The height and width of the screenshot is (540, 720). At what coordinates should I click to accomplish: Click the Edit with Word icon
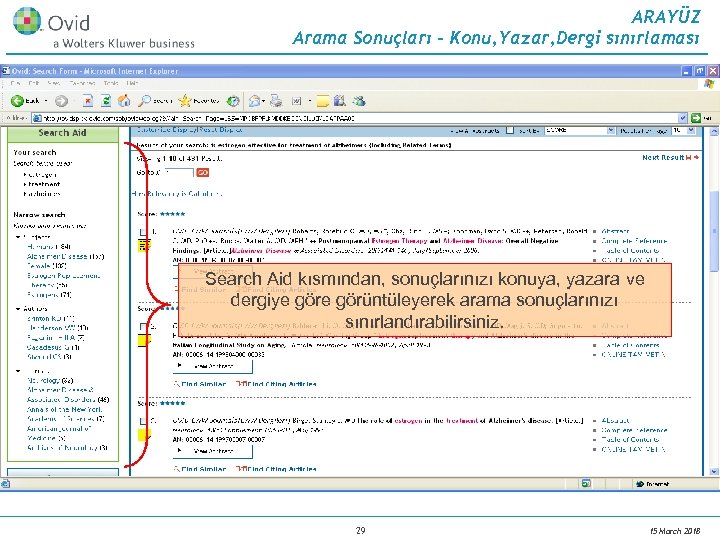point(297,101)
